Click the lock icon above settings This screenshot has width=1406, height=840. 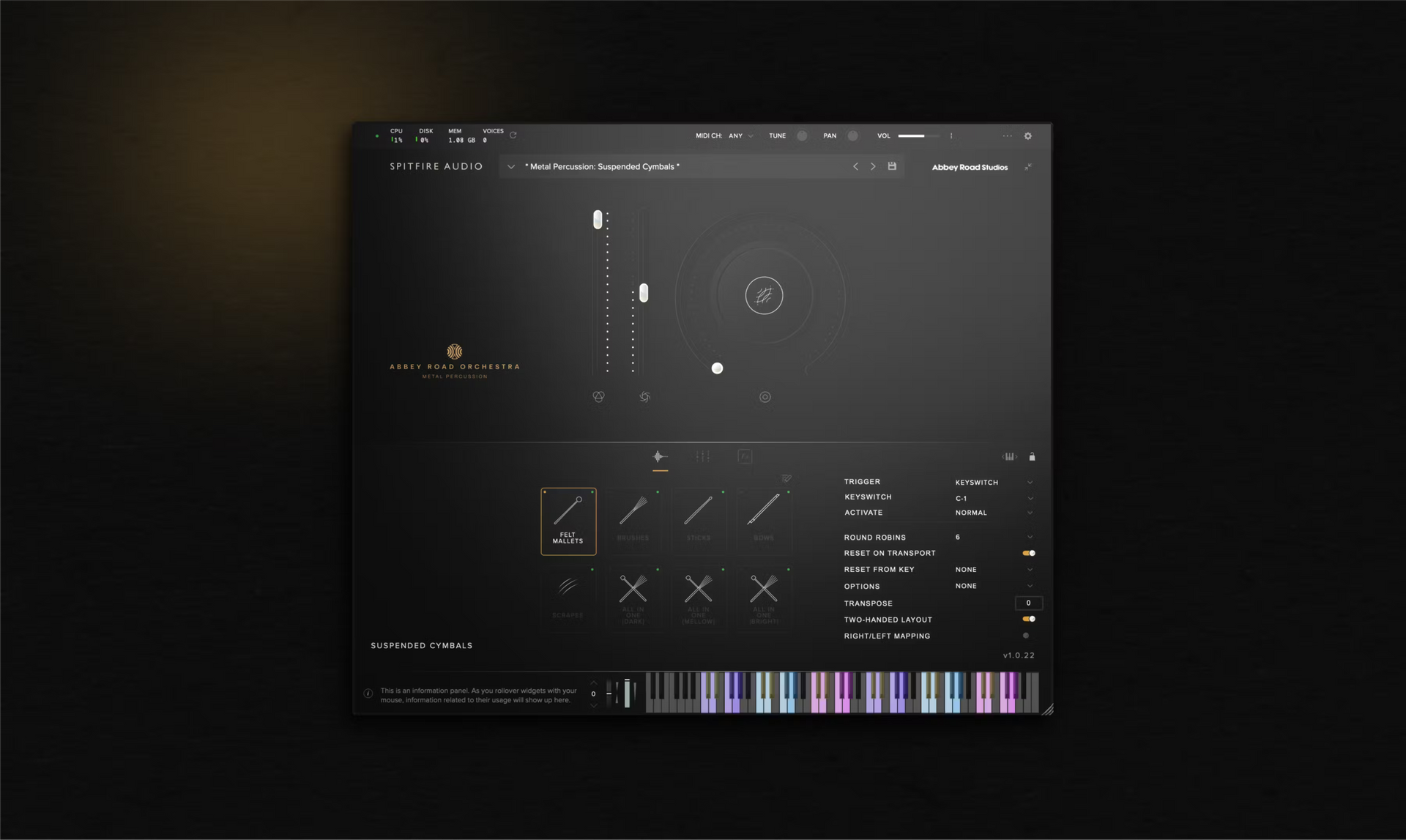[1032, 457]
